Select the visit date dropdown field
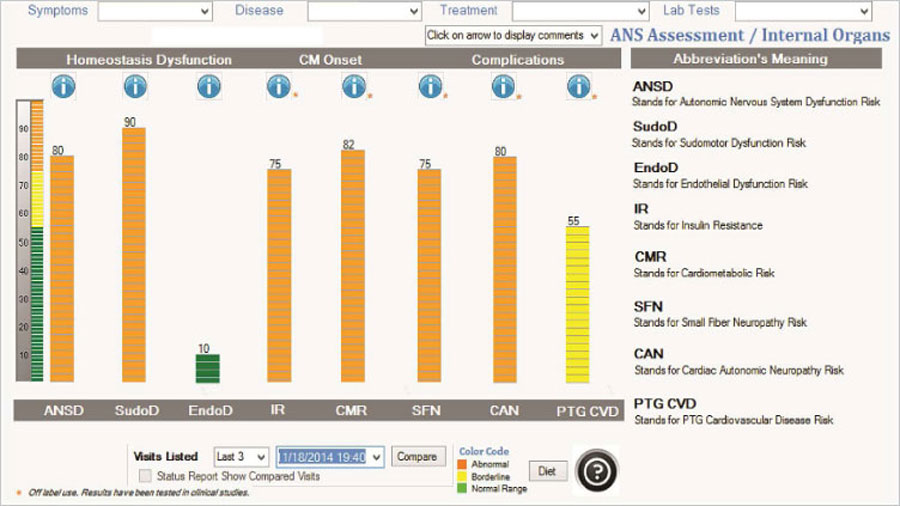 click(x=330, y=457)
